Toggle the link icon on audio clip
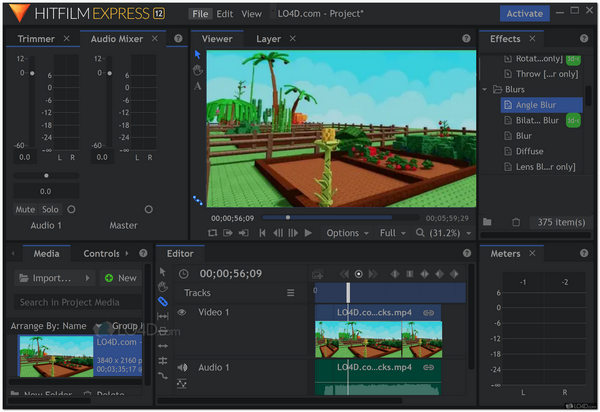 coord(429,368)
